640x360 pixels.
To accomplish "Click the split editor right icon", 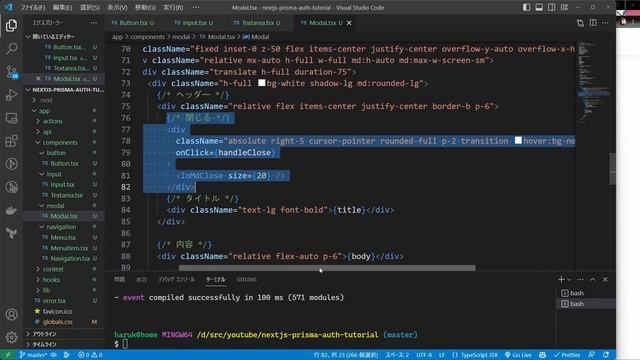I will (x=593, y=23).
